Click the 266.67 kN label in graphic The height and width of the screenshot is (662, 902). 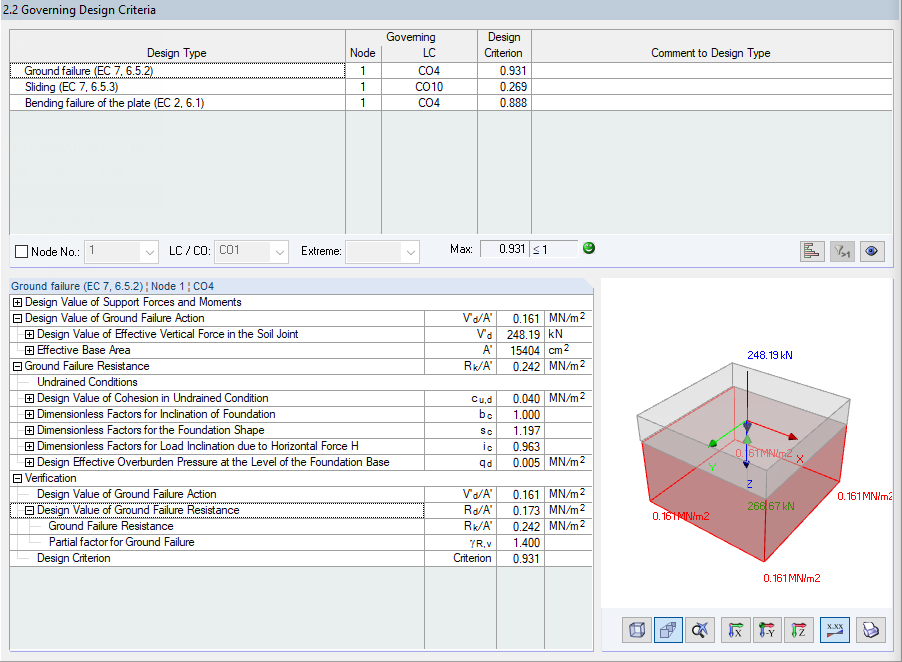771,506
